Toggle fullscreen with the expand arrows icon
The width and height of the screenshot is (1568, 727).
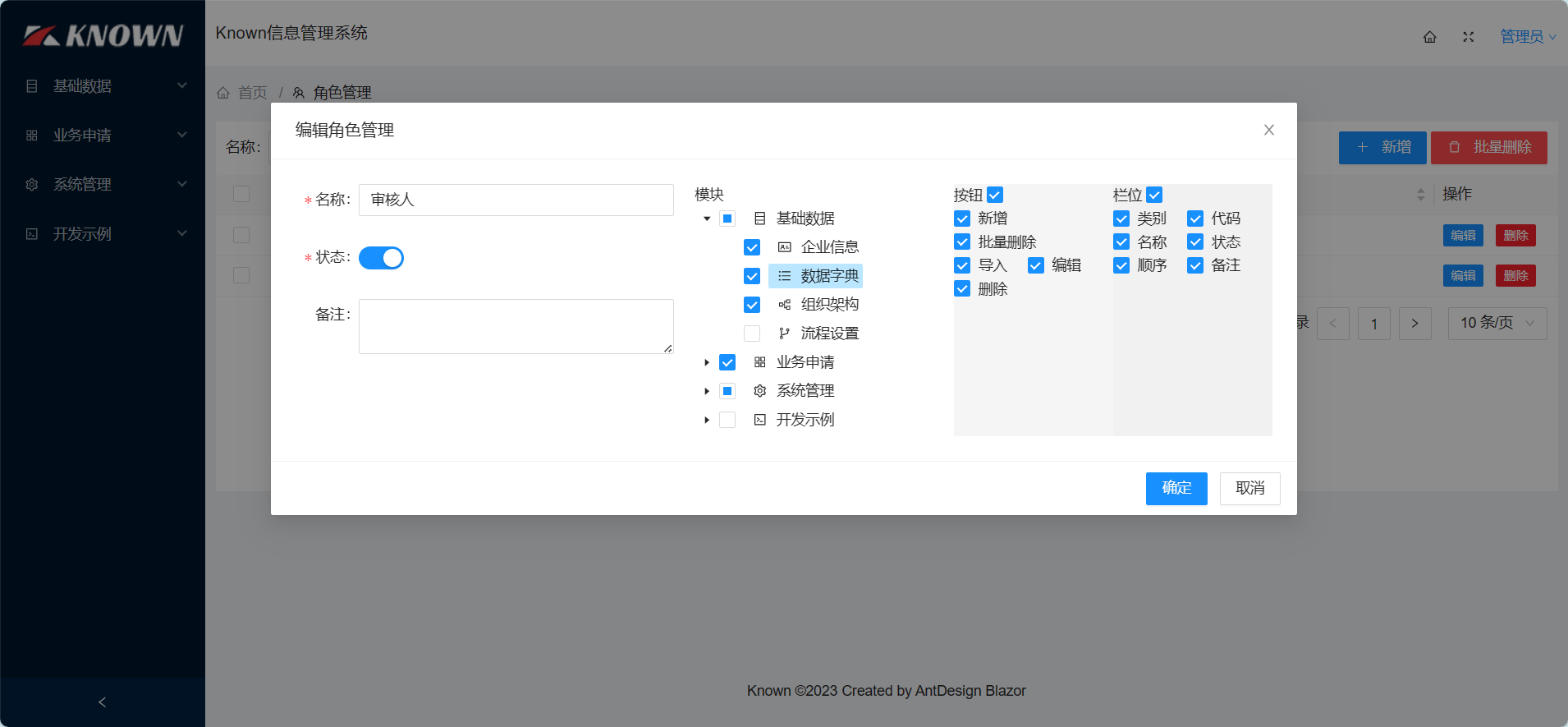coord(1469,37)
